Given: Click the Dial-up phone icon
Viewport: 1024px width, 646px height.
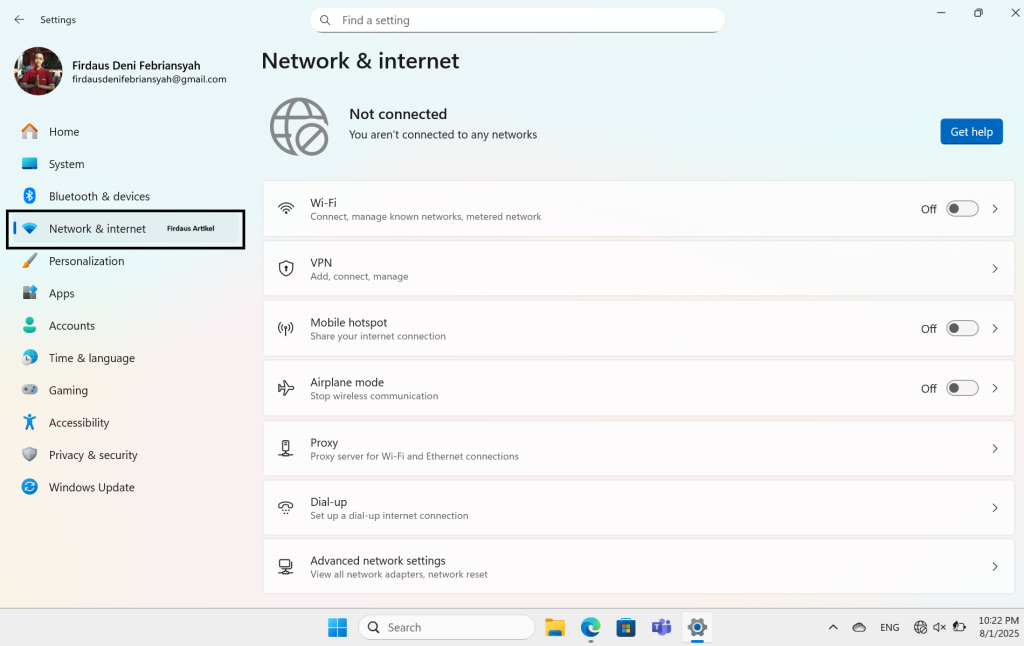Looking at the screenshot, I should [286, 507].
